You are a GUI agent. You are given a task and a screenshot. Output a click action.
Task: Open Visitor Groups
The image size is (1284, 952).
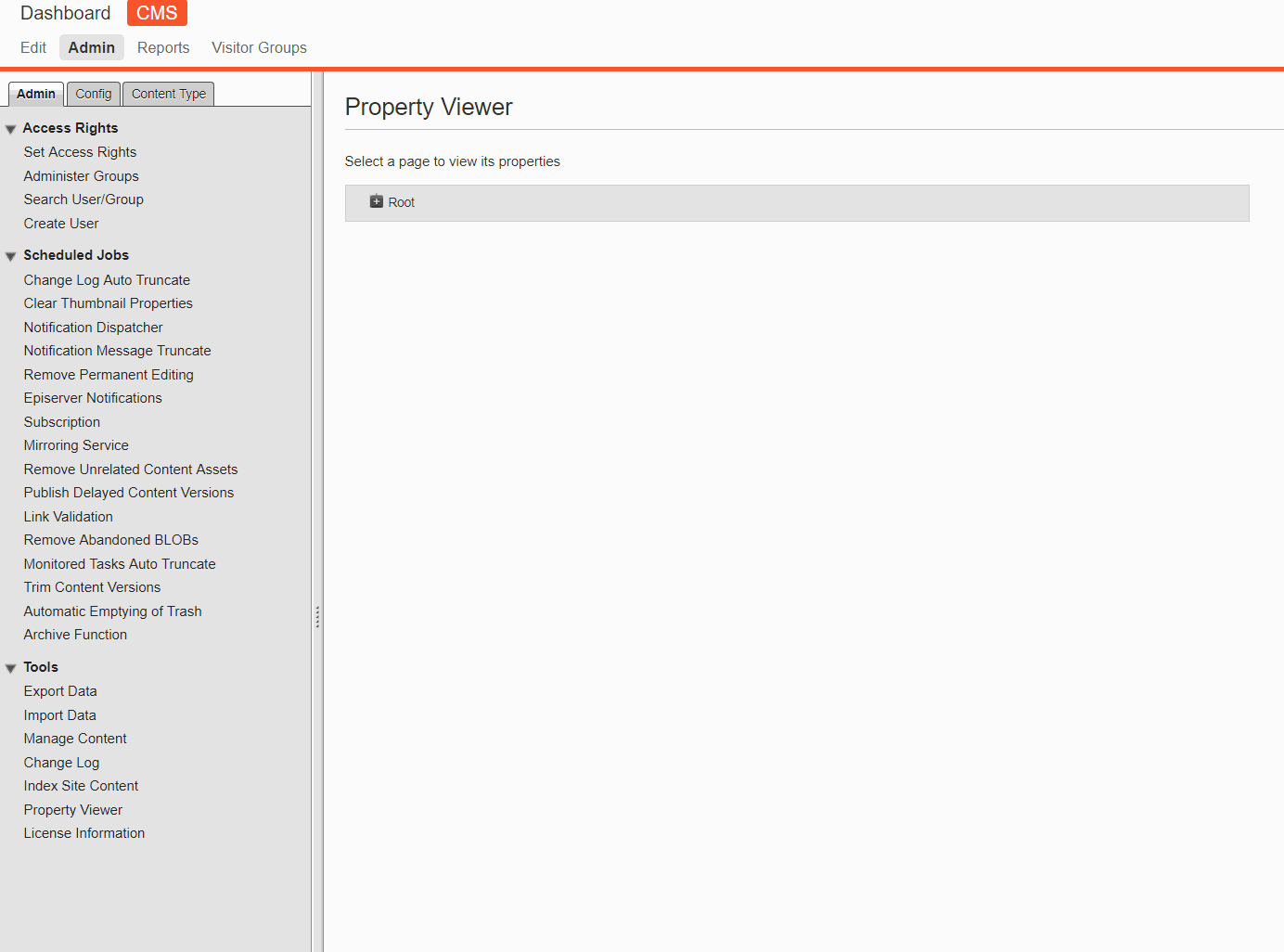coord(259,47)
